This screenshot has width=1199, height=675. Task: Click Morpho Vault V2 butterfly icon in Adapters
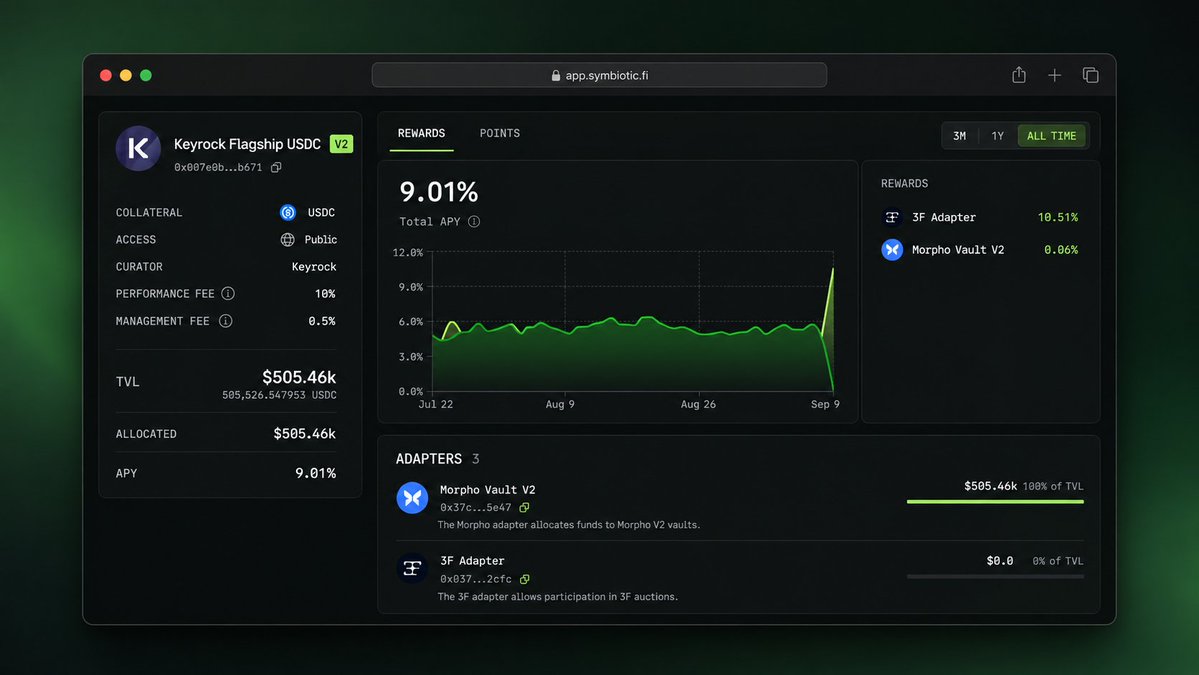[x=412, y=498]
